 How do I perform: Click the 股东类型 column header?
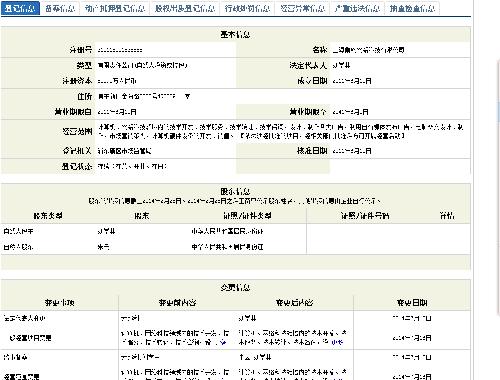pyautogui.click(x=48, y=216)
